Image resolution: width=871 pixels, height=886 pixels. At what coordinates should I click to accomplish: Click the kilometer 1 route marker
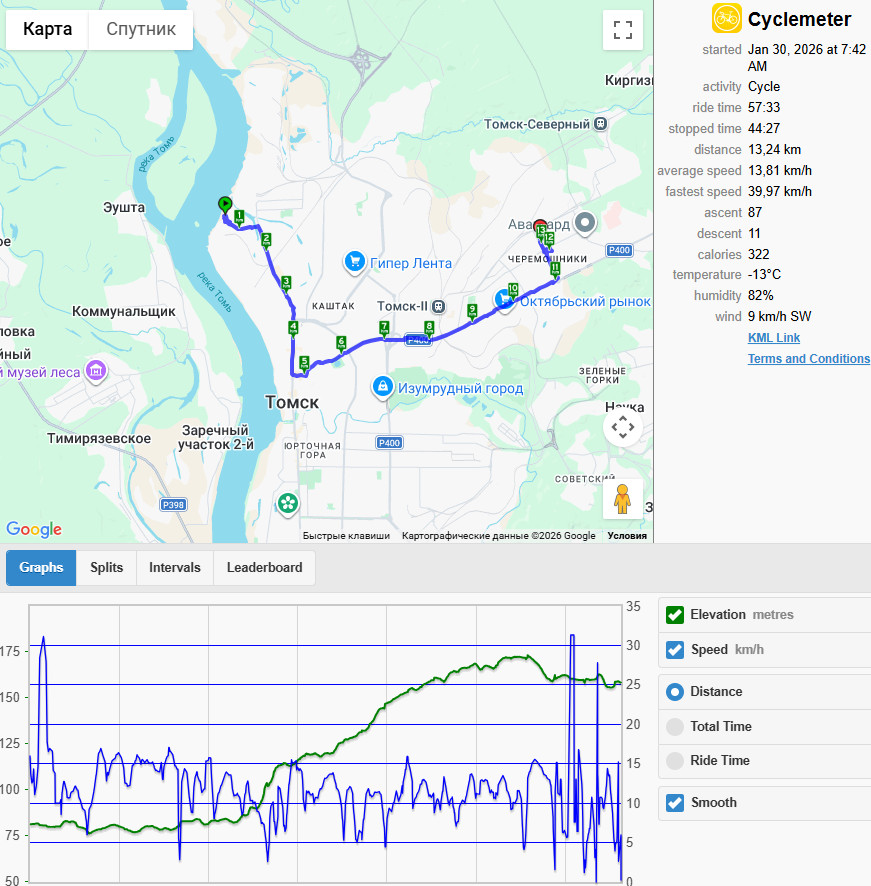coord(239,218)
